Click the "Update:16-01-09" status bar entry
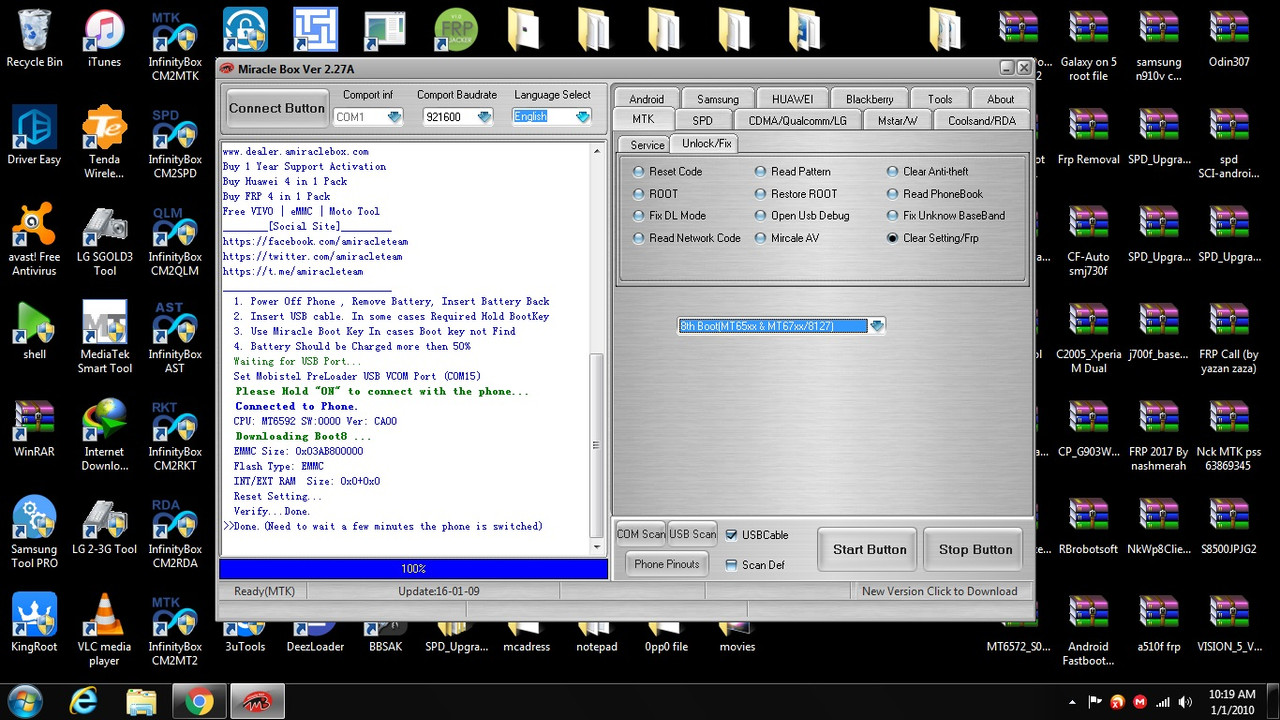This screenshot has width=1280, height=720. [438, 591]
